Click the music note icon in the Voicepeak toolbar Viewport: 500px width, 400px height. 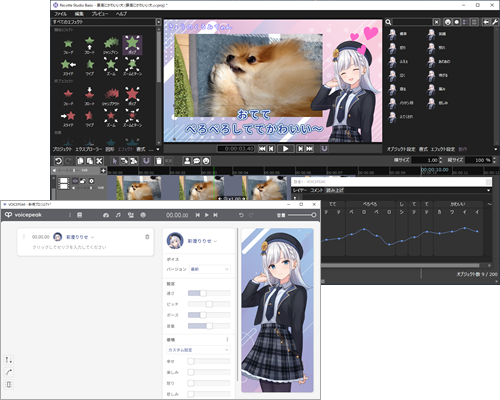pos(118,215)
